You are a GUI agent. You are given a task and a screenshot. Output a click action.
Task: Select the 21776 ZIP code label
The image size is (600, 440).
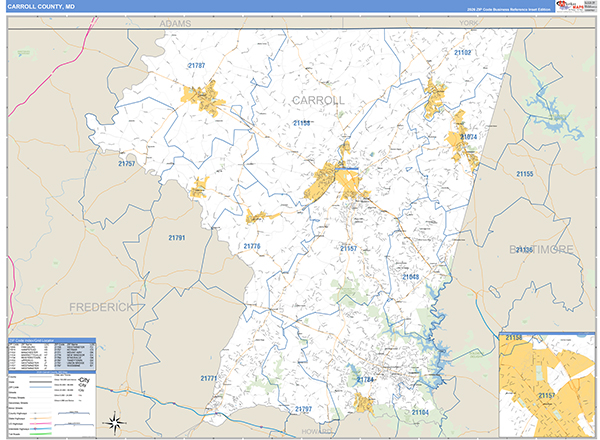click(x=251, y=245)
